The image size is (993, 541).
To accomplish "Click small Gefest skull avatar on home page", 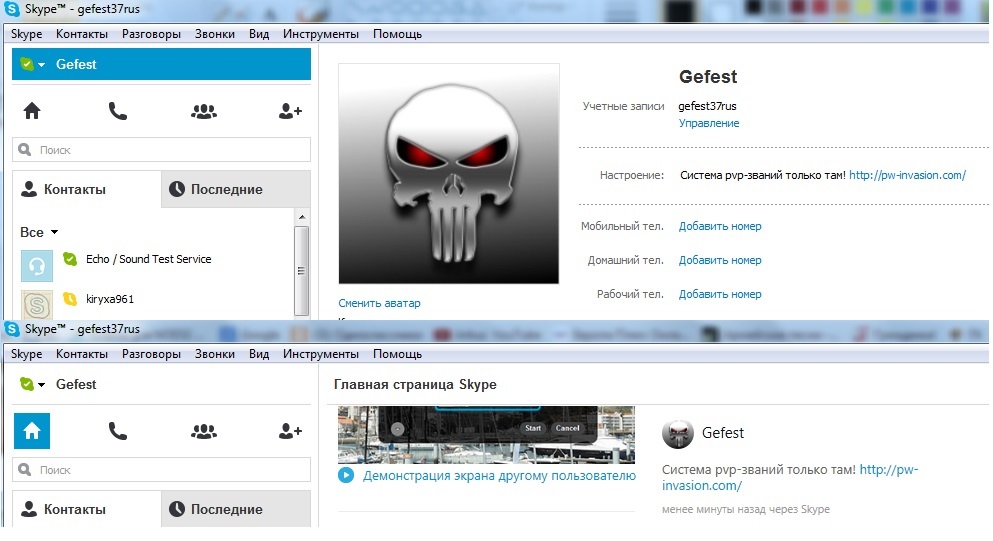I will [x=678, y=434].
